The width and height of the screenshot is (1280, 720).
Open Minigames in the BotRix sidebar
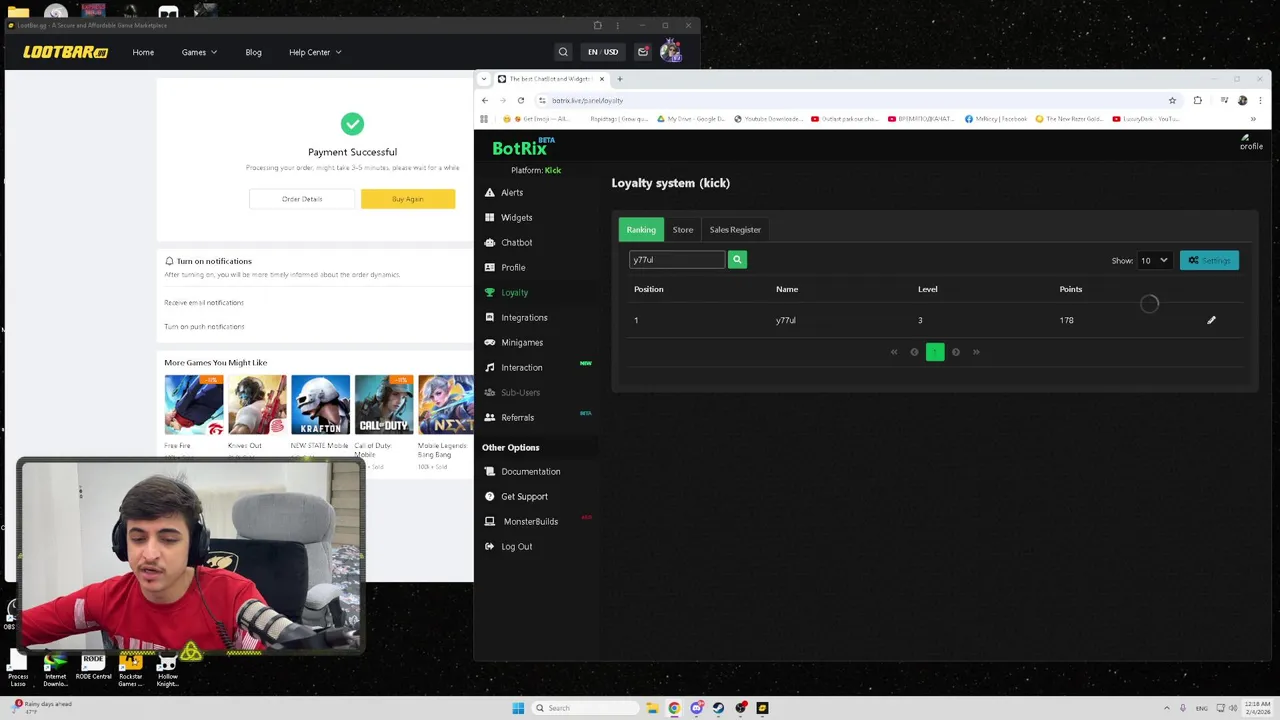point(514,342)
